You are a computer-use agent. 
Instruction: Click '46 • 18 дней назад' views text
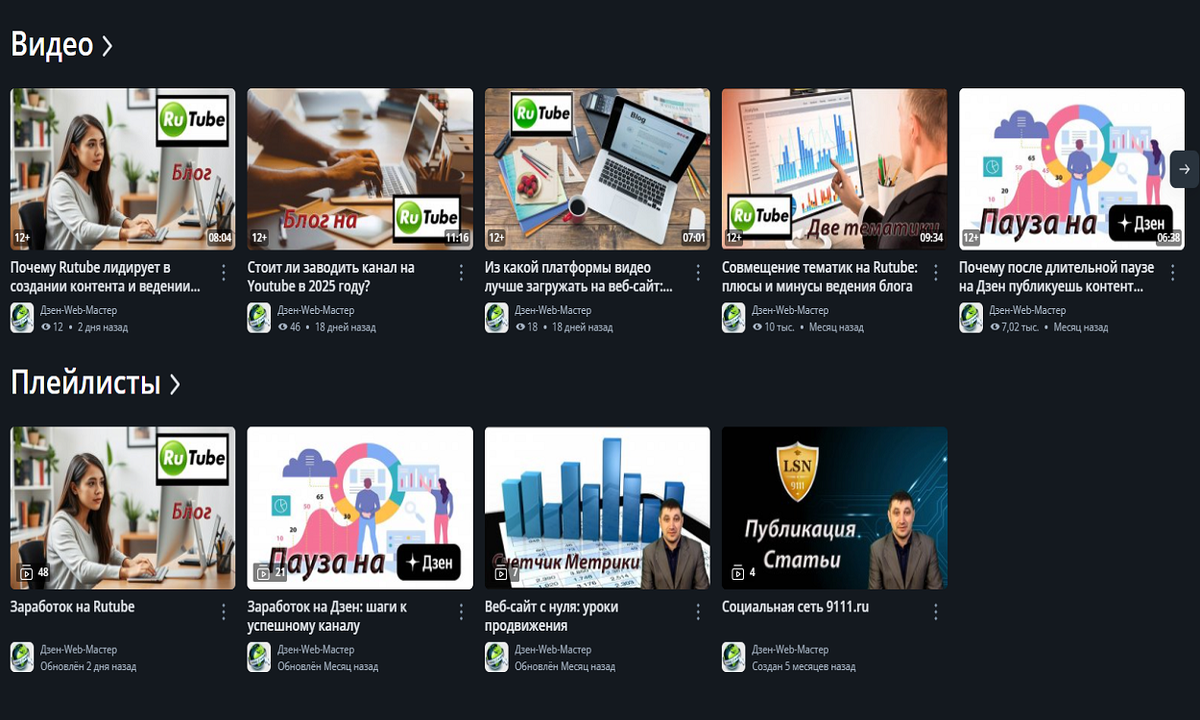(x=327, y=327)
